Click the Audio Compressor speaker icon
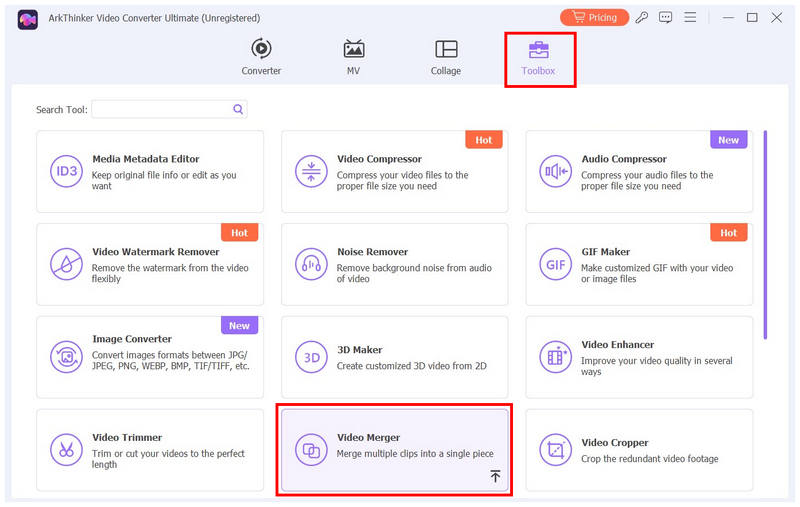 [556, 171]
